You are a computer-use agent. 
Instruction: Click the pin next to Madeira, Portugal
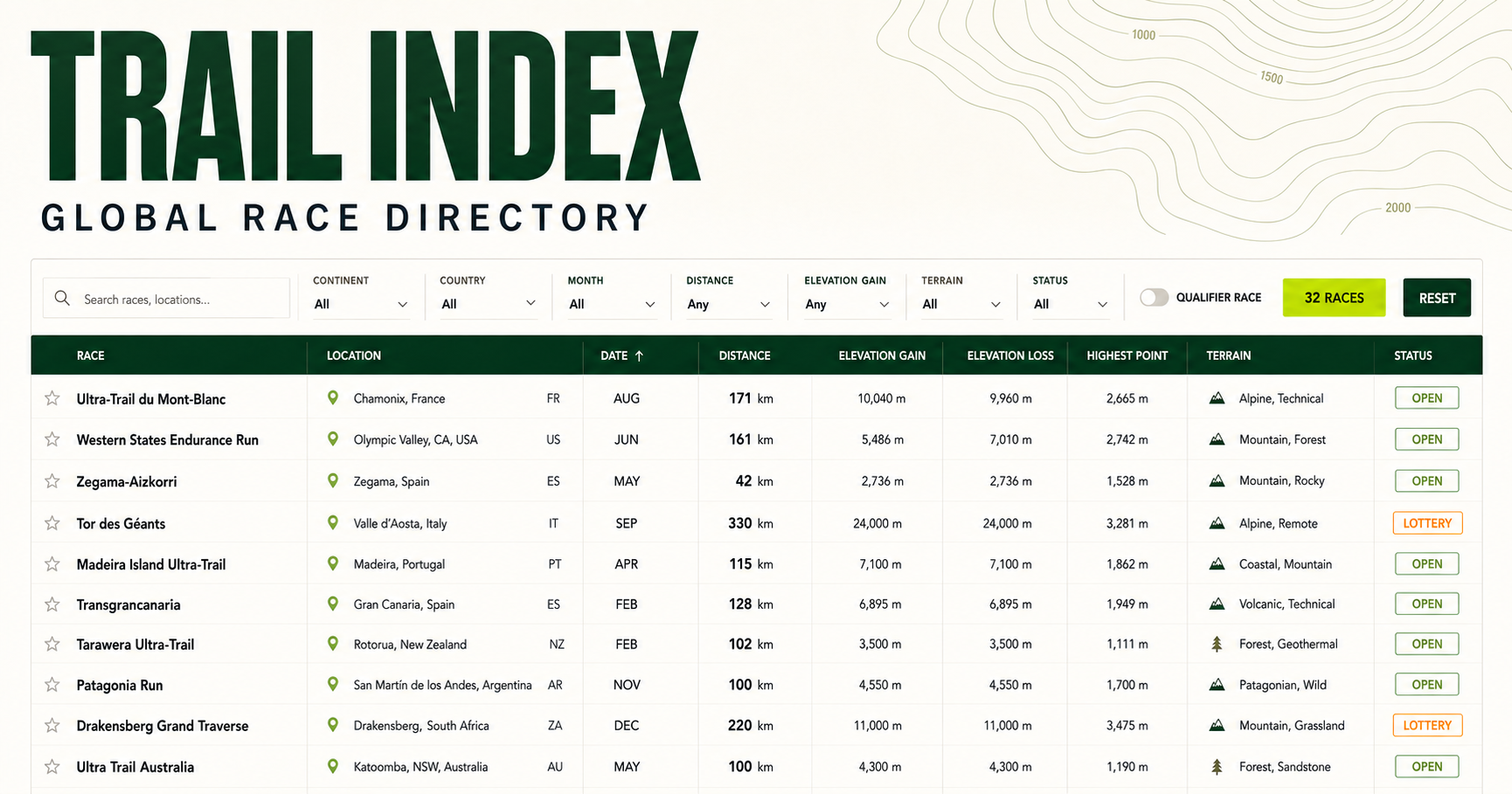point(333,563)
